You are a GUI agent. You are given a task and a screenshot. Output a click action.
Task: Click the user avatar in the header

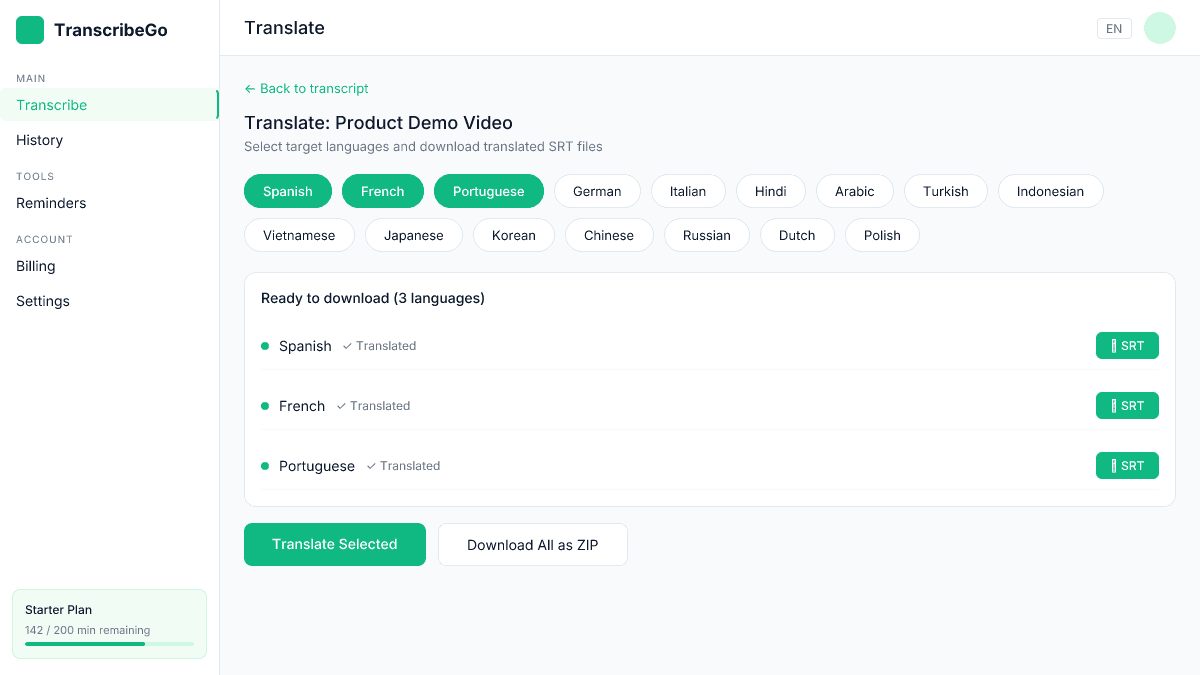point(1159,28)
